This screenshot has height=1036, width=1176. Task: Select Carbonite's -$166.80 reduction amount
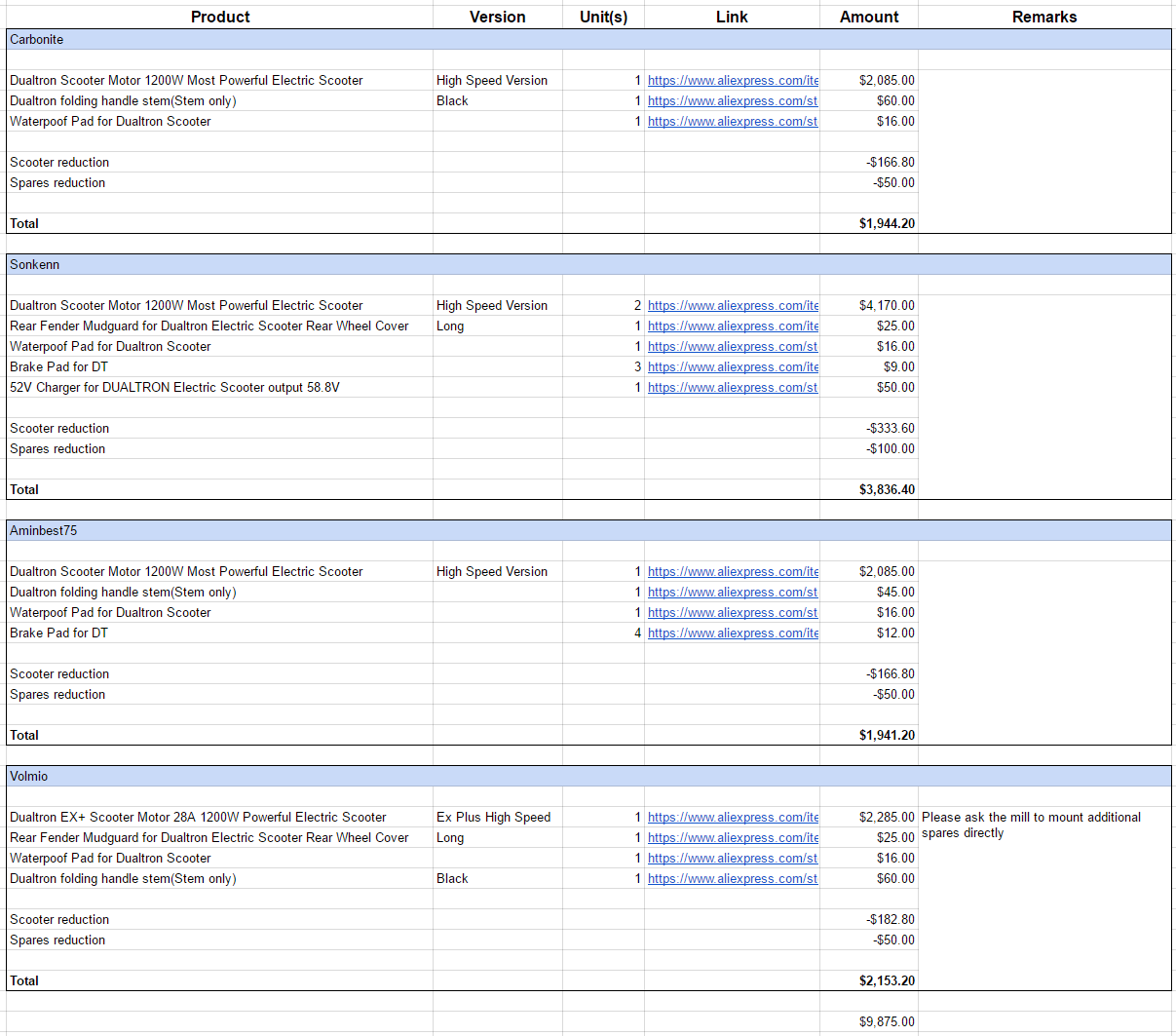pos(869,162)
